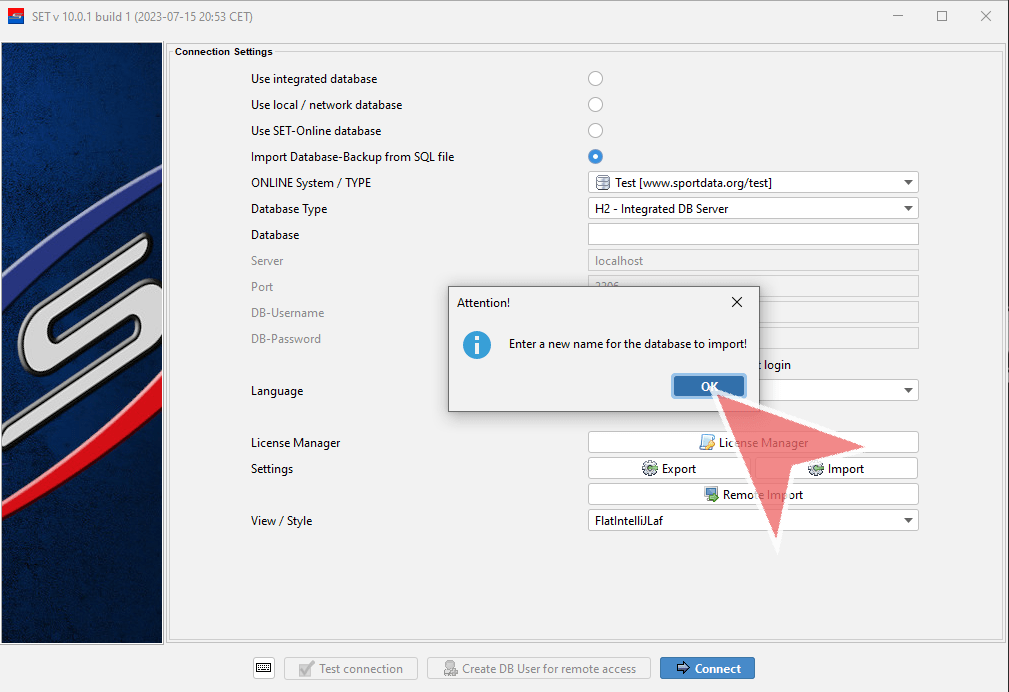
Task: Select Import Database-Backup from SQL file
Action: coord(595,157)
